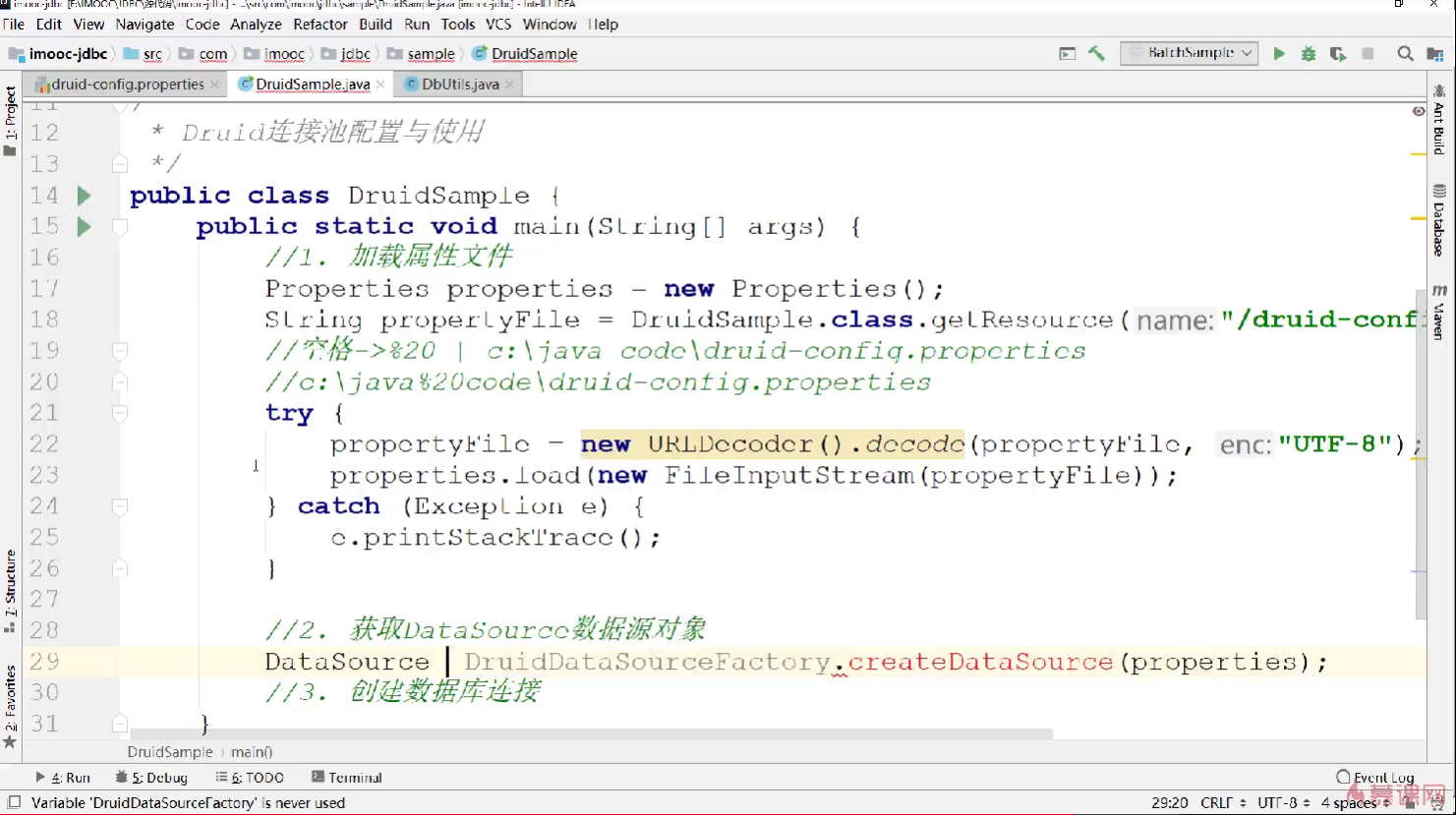Viewport: 1456px width, 815px height.
Task: Open the 5: Debug tool window
Action: (x=151, y=777)
